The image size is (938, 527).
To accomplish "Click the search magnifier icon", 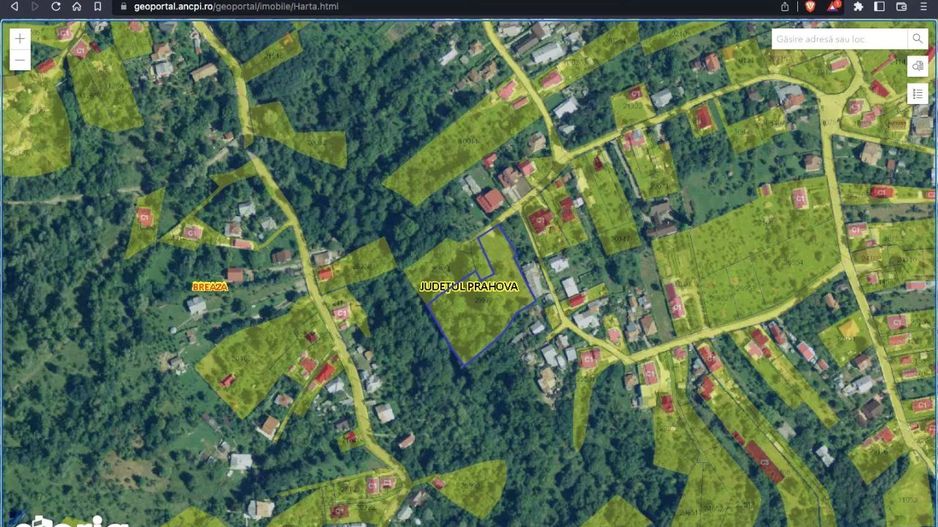I will tap(917, 39).
